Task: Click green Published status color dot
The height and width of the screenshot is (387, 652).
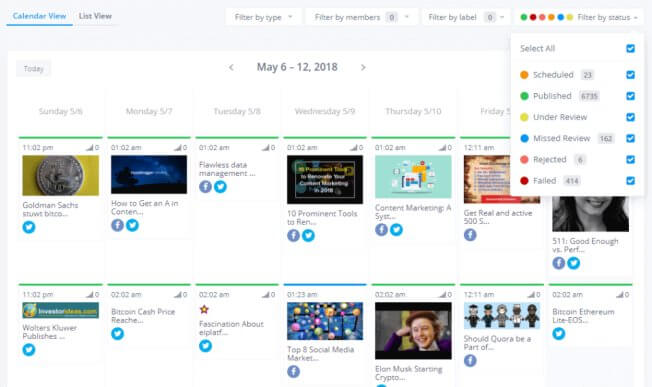Action: (x=524, y=96)
